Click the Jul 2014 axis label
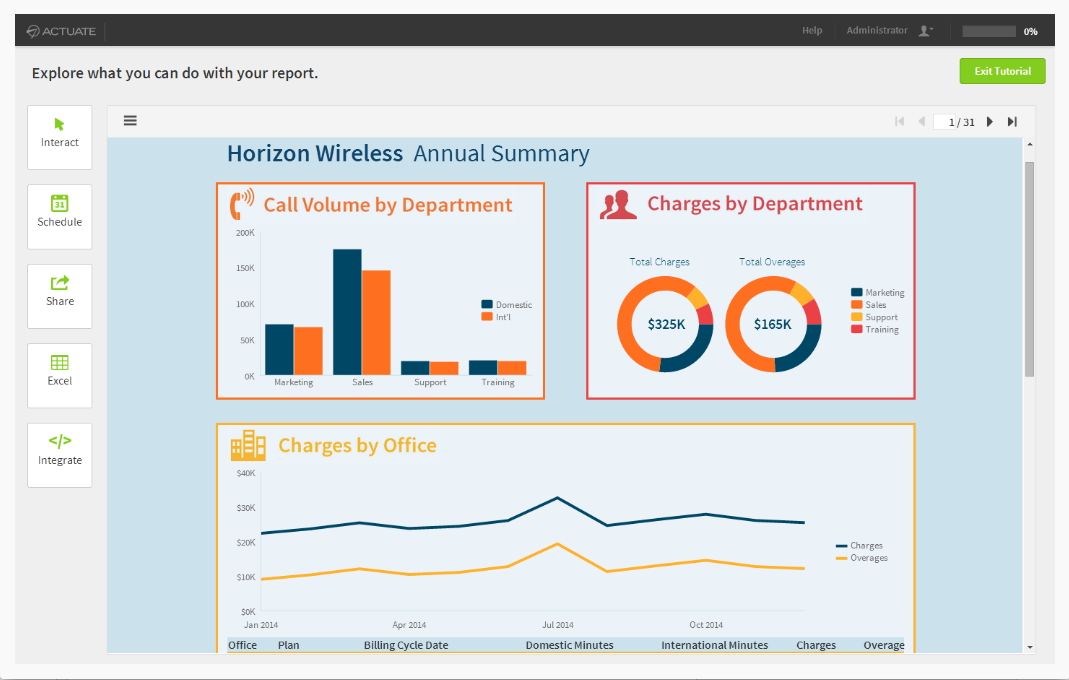This screenshot has height=680, width=1069. click(x=558, y=625)
